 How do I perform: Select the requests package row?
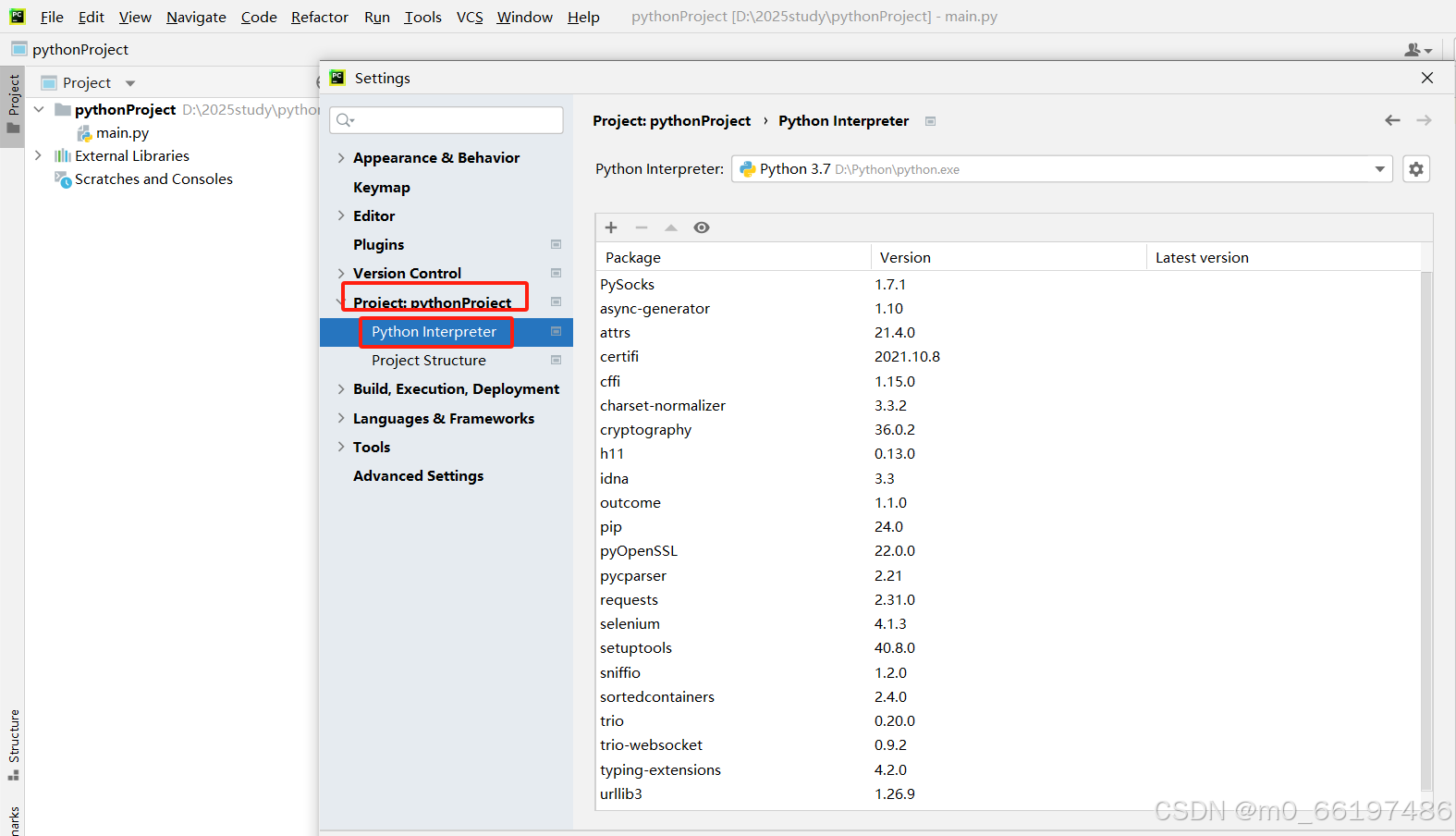click(x=1009, y=599)
